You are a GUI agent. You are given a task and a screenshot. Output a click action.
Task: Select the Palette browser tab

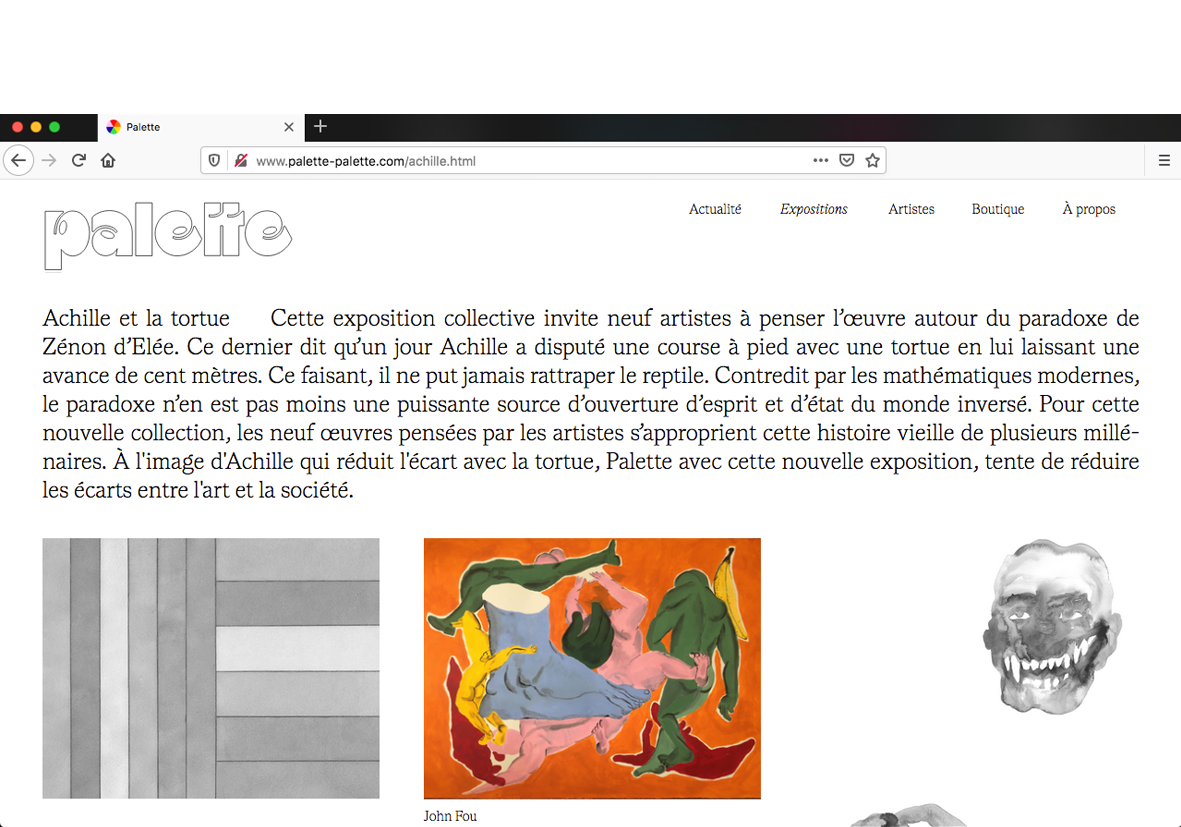click(x=201, y=127)
